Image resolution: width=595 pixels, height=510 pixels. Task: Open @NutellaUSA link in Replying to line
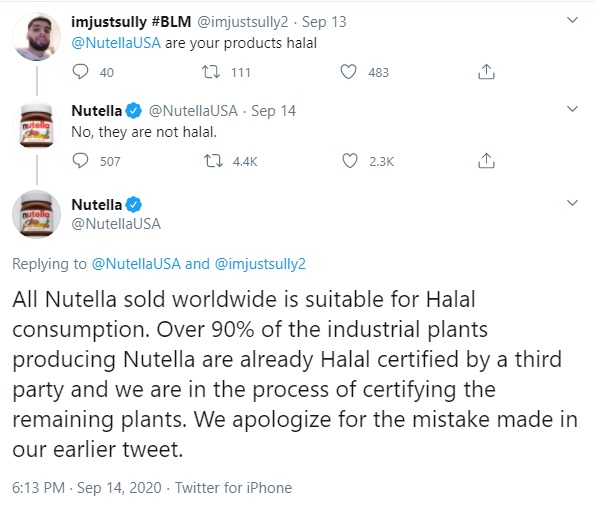(136, 264)
